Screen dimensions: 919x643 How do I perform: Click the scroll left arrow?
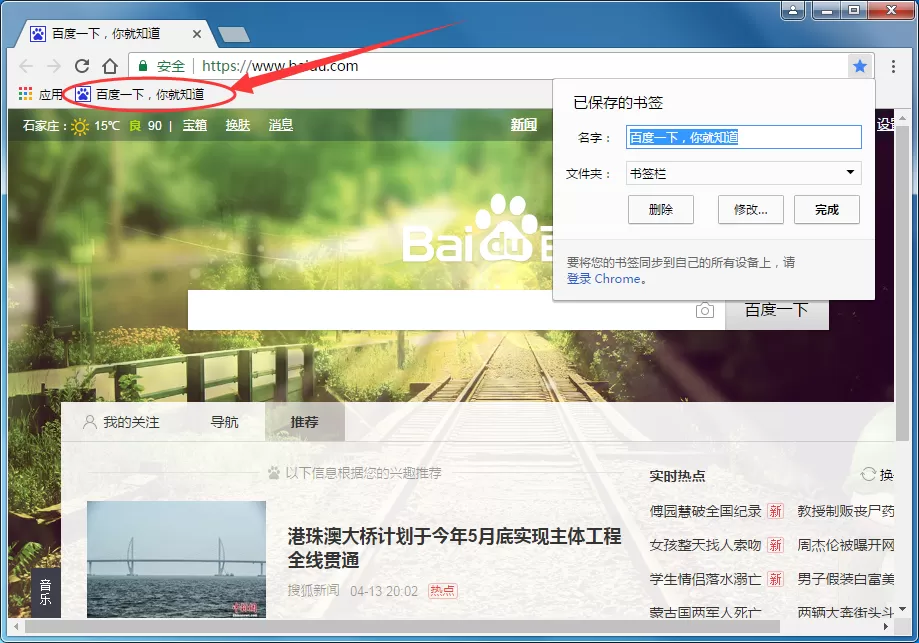click(16, 627)
